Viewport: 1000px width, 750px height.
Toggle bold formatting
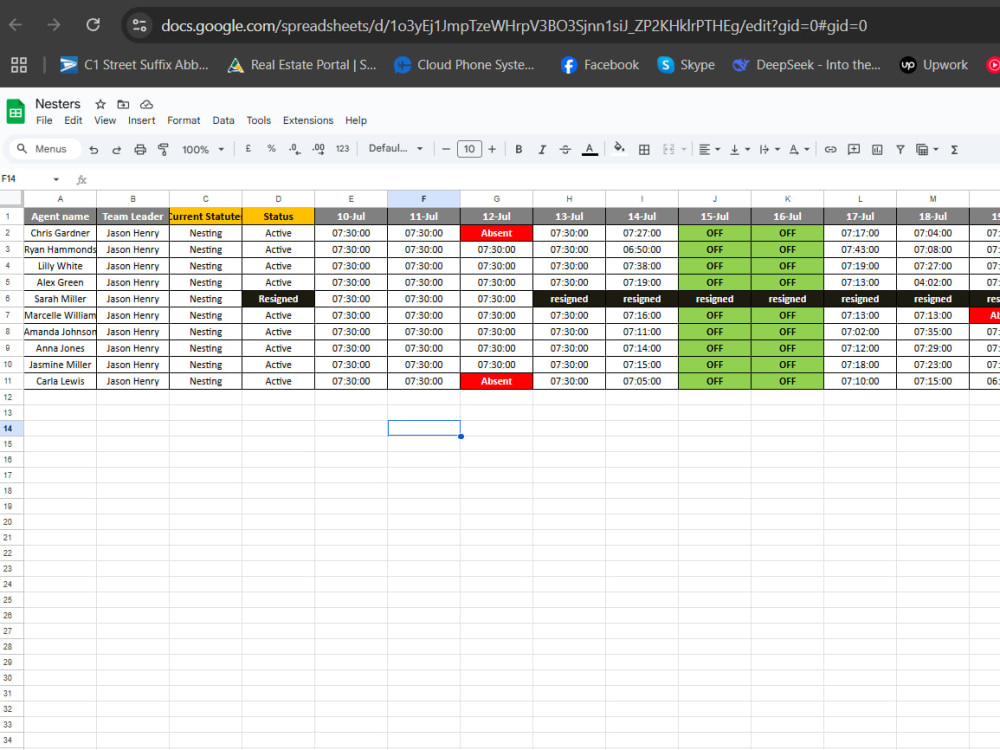[518, 149]
